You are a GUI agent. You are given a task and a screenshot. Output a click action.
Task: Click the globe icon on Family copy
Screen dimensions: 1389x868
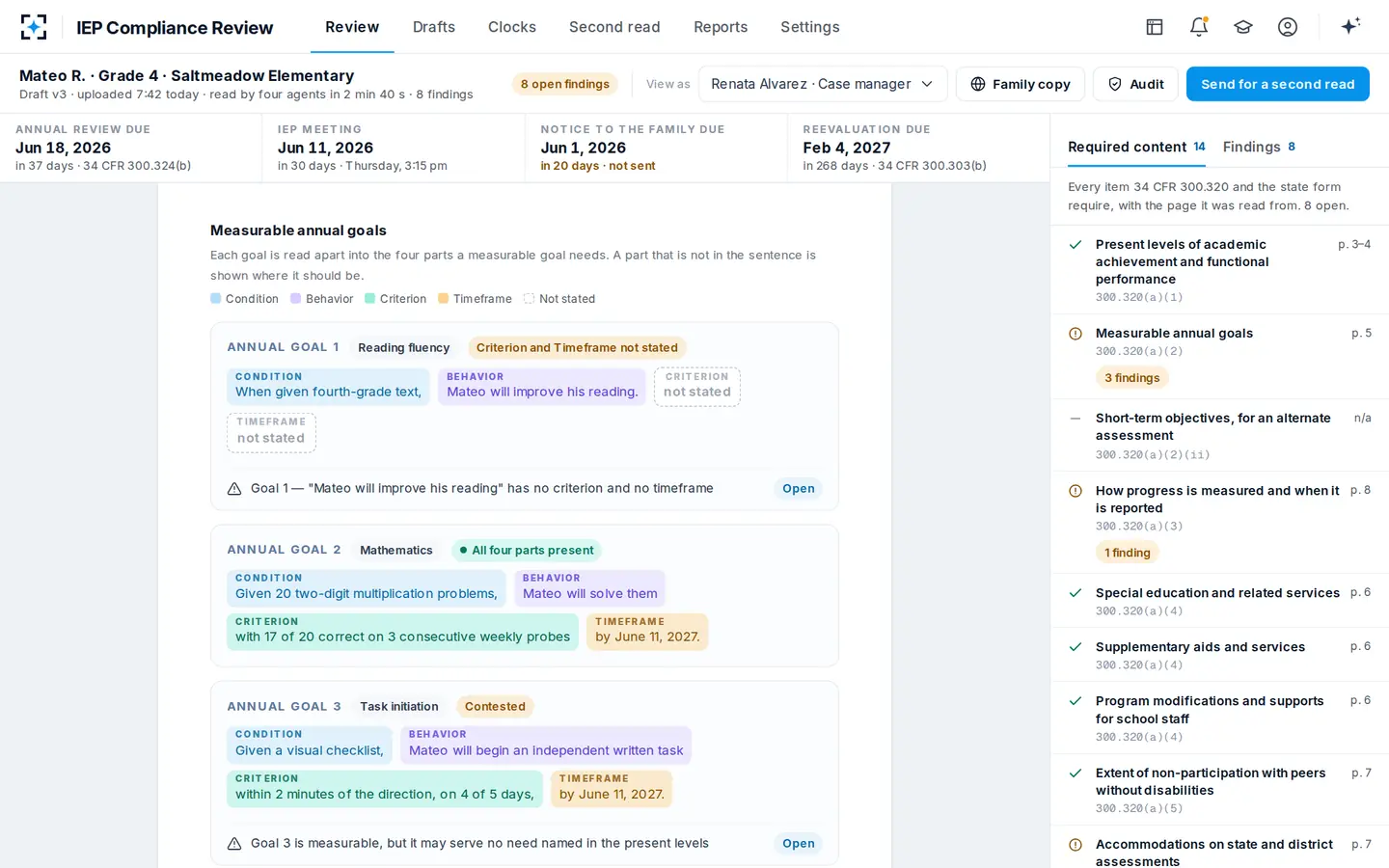(x=978, y=84)
